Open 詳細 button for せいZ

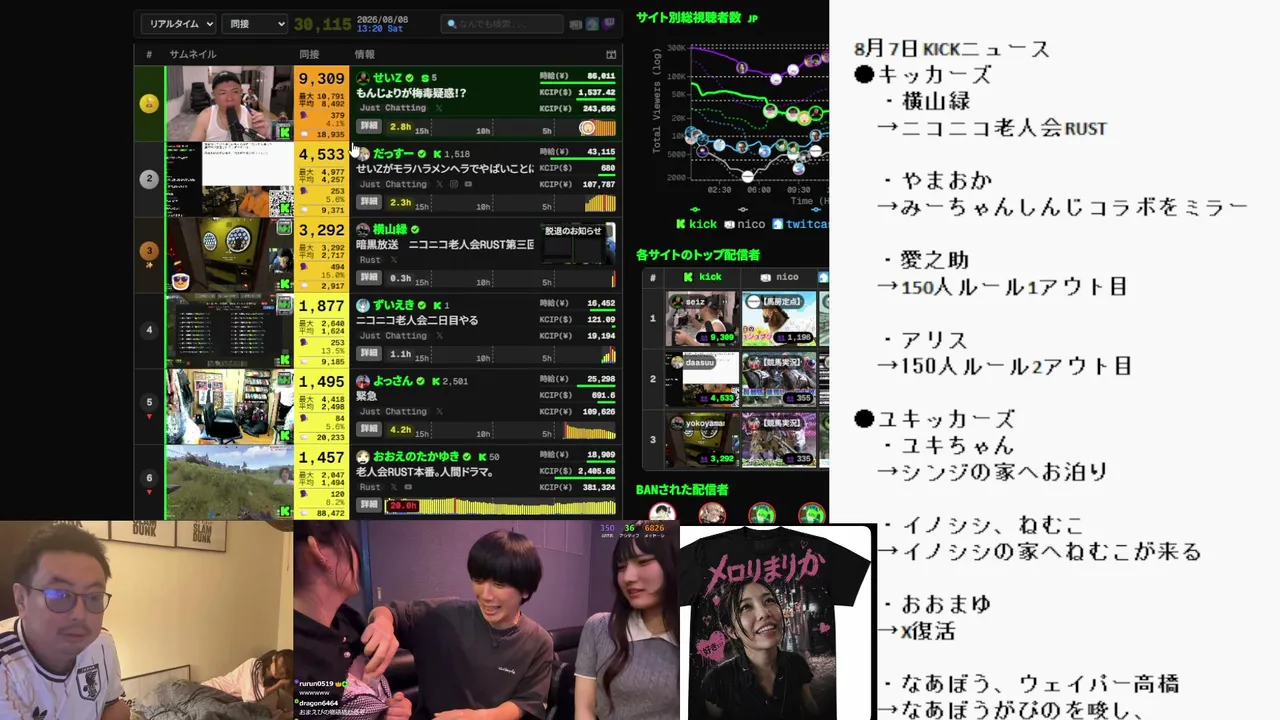point(369,126)
